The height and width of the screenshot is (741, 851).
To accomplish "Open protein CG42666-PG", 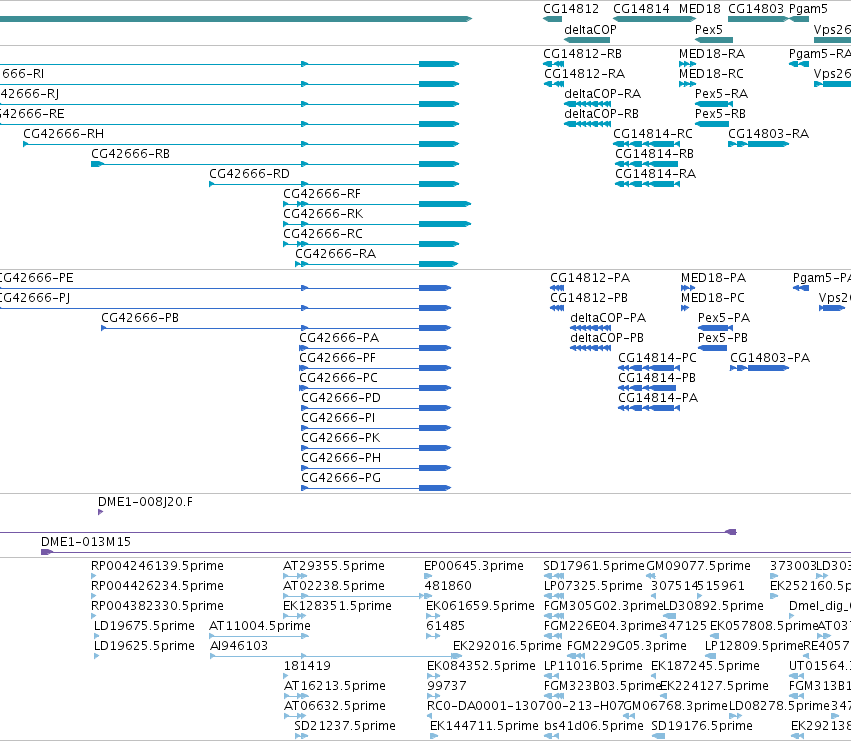I will 341,478.
